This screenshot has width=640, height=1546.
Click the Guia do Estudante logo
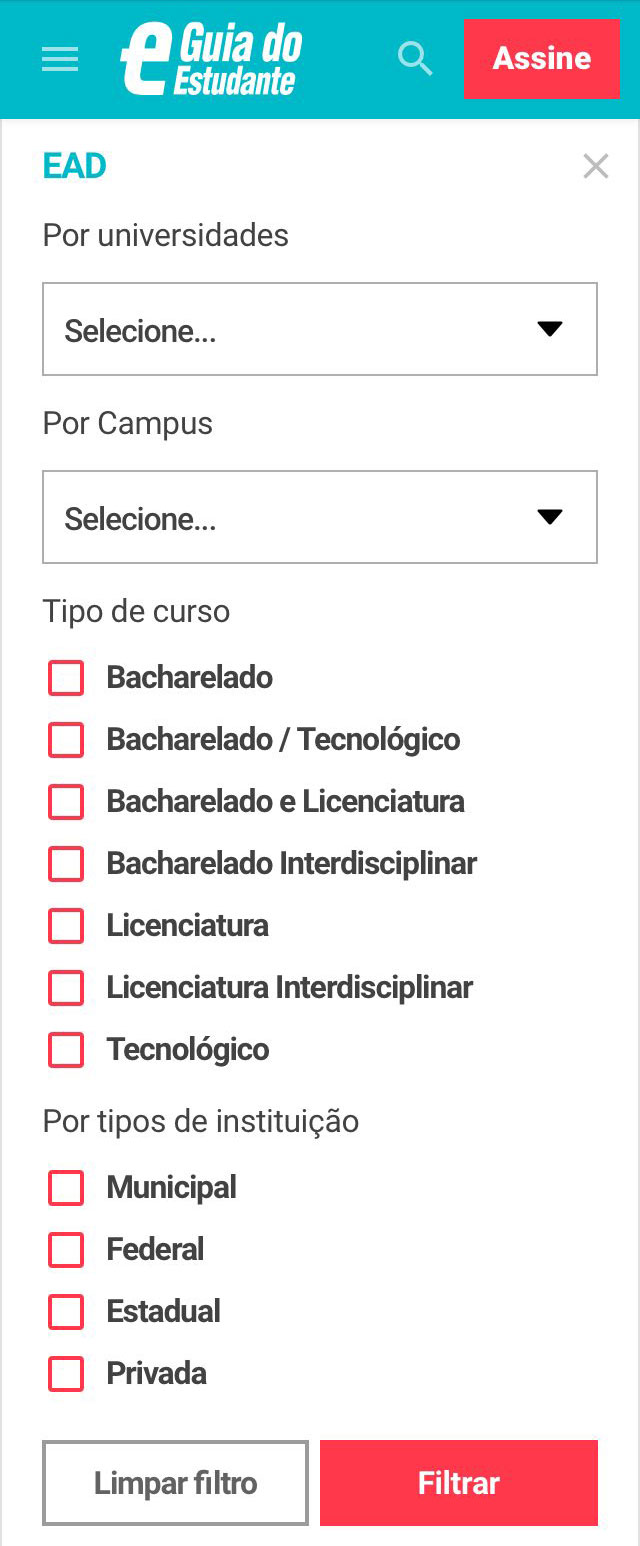pyautogui.click(x=213, y=59)
